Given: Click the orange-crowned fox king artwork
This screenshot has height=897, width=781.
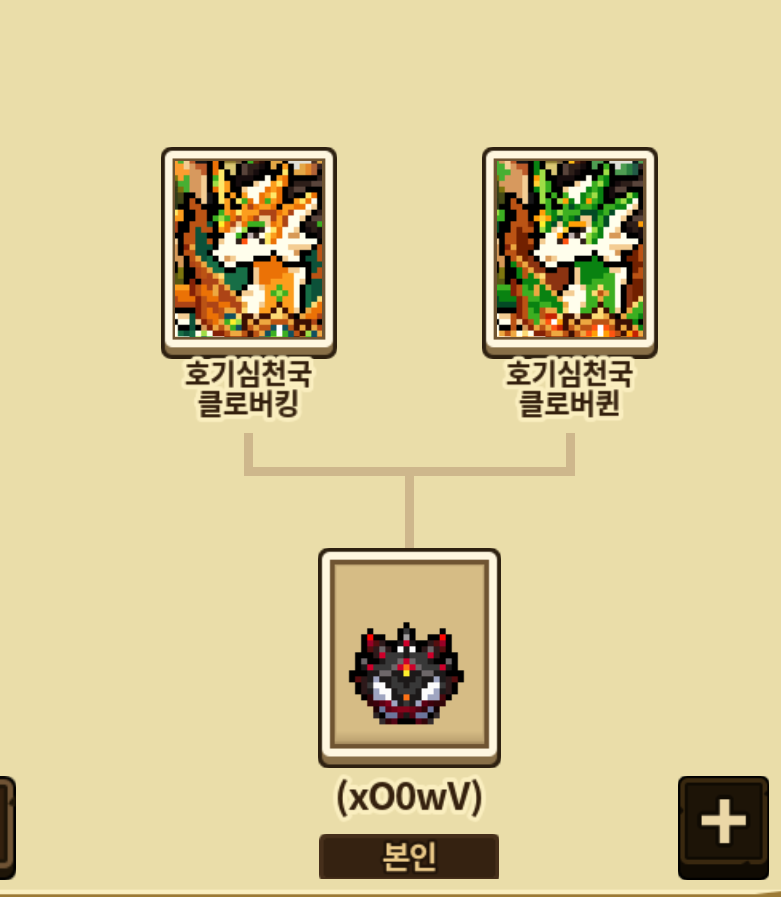Looking at the screenshot, I should [x=248, y=249].
